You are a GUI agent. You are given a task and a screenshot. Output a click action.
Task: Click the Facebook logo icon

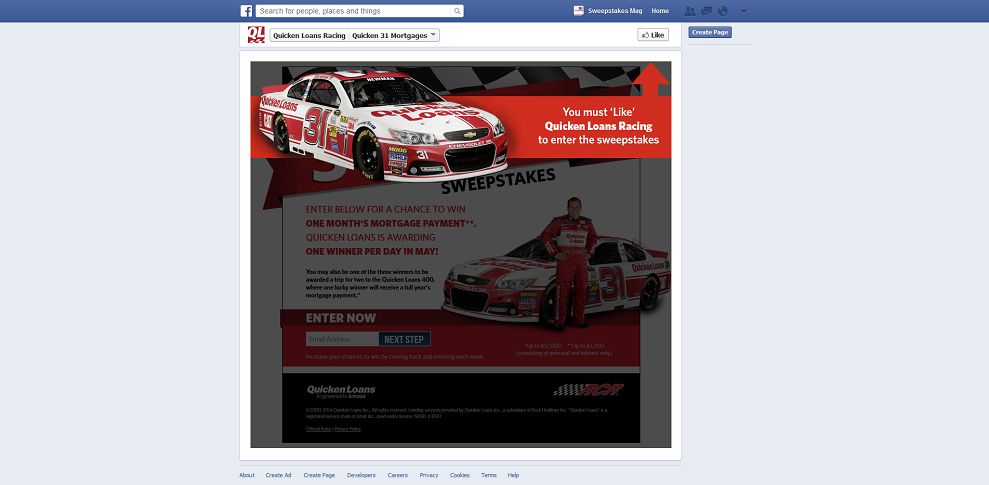click(x=247, y=11)
